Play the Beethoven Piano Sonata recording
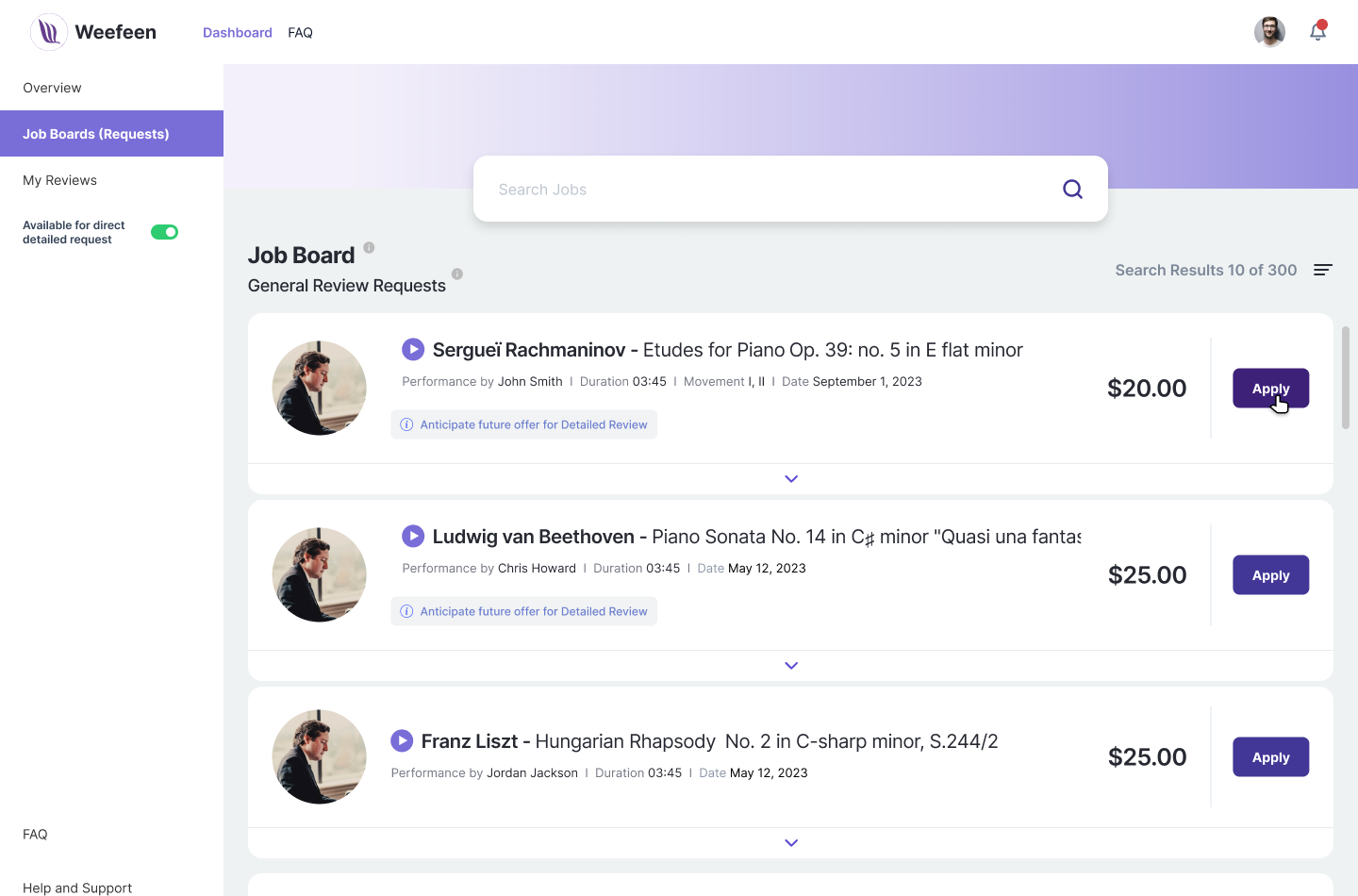1358x896 pixels. (x=413, y=537)
